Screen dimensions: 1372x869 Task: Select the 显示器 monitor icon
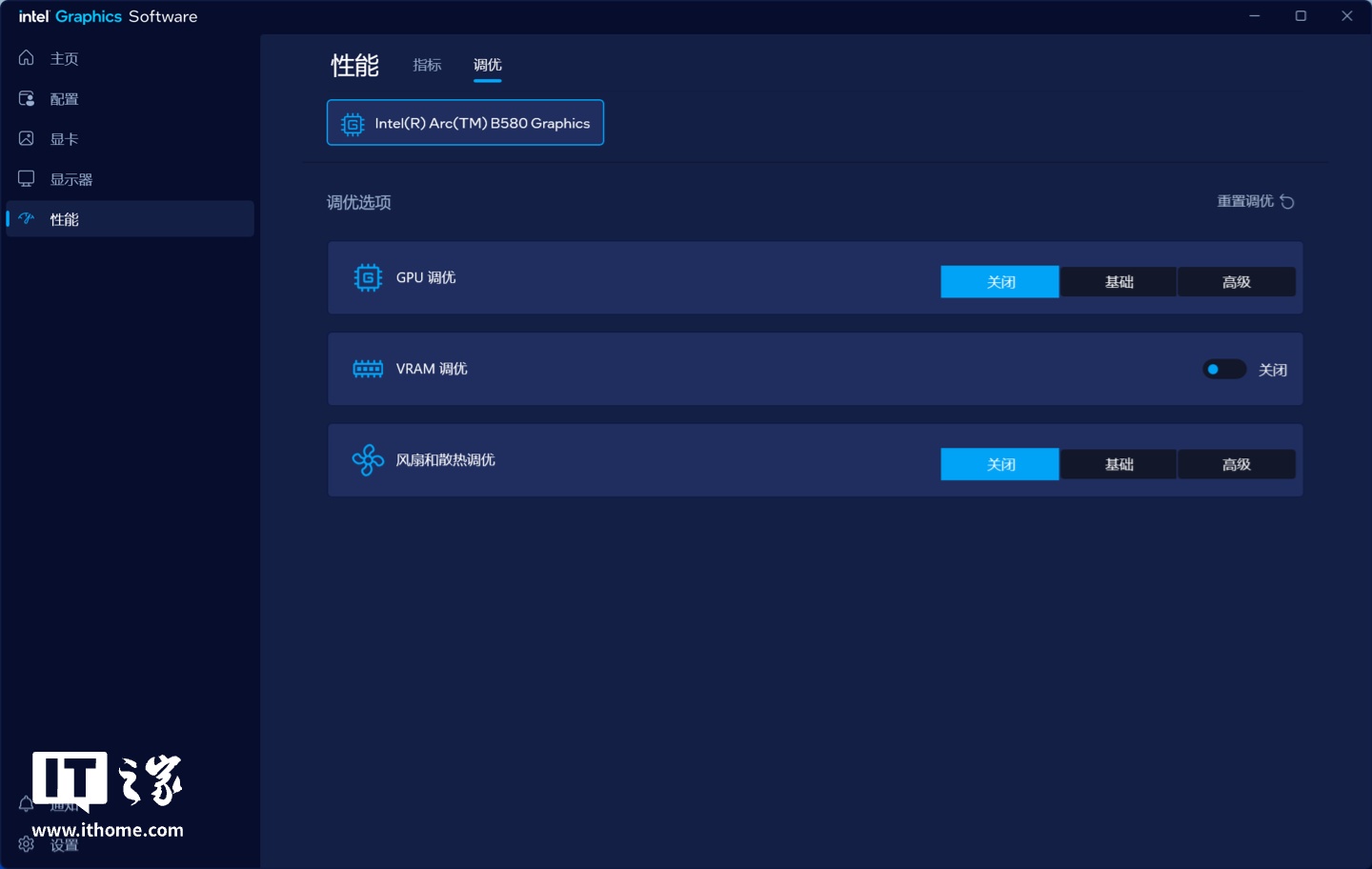click(x=27, y=179)
